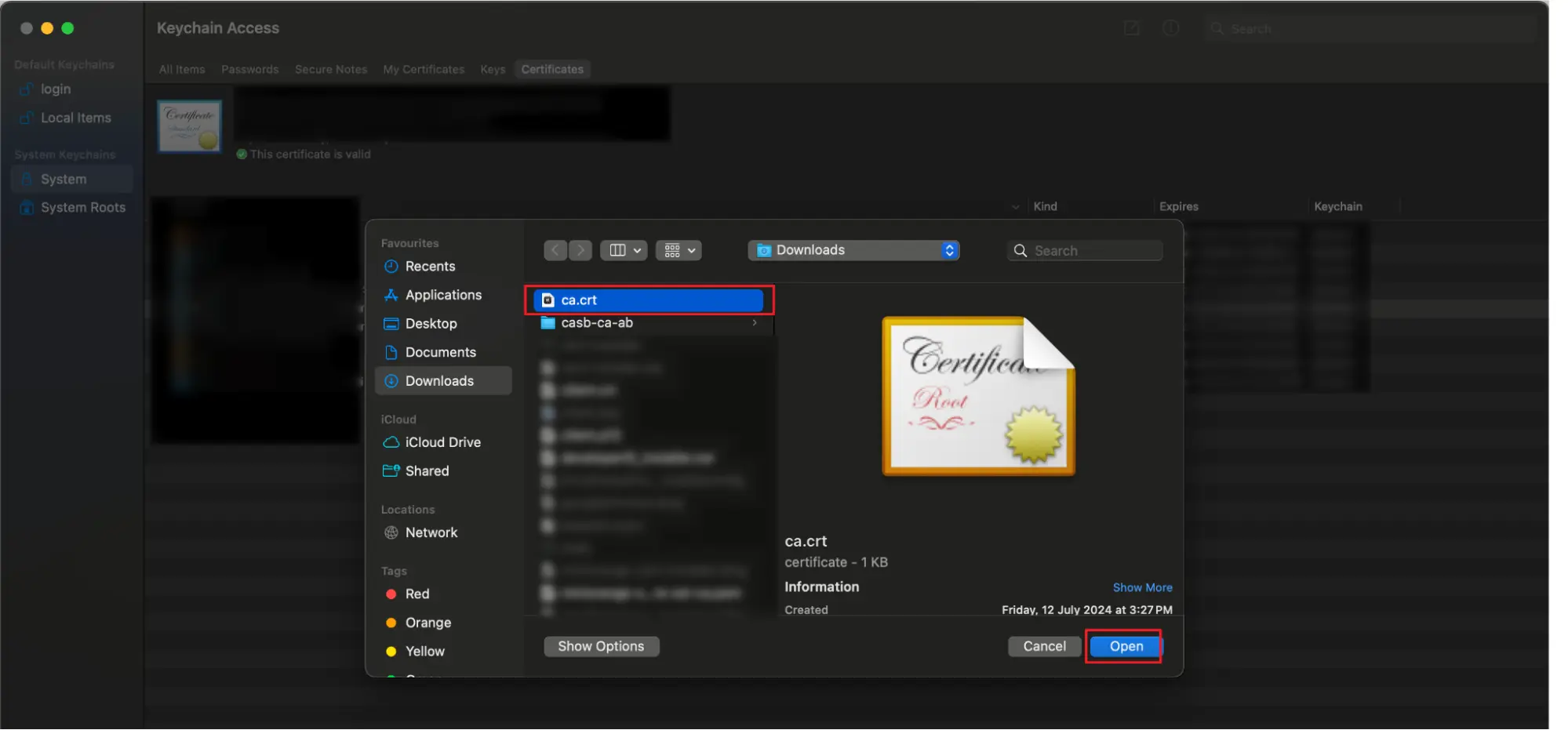Click the back navigation arrow in the dialog
The width and height of the screenshot is (1568, 730).
tap(555, 249)
